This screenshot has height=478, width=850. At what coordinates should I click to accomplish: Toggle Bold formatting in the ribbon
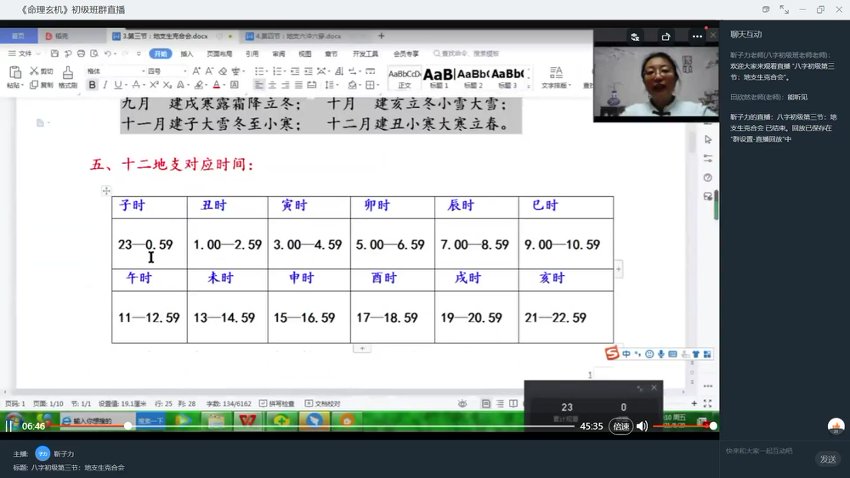(x=92, y=85)
